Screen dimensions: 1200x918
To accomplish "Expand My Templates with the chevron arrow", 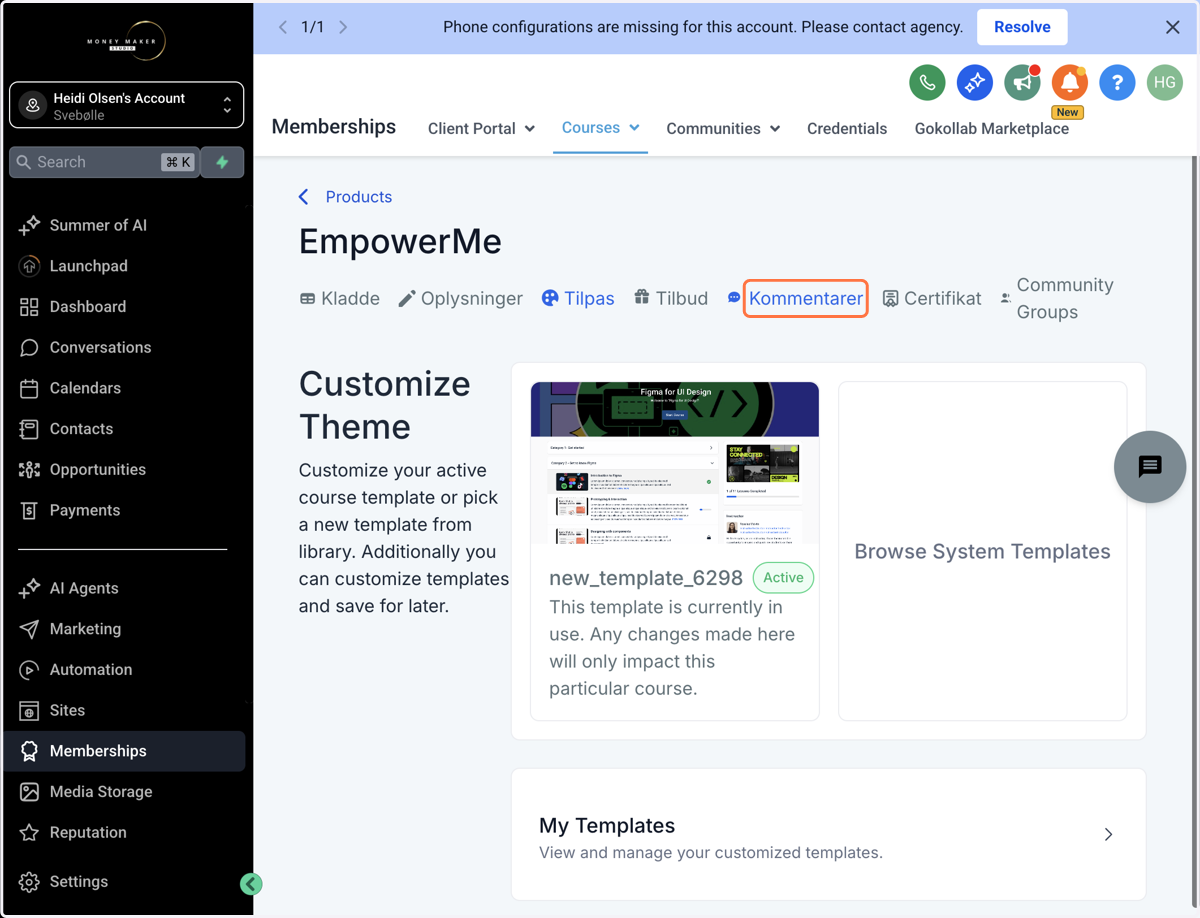I will point(1108,835).
